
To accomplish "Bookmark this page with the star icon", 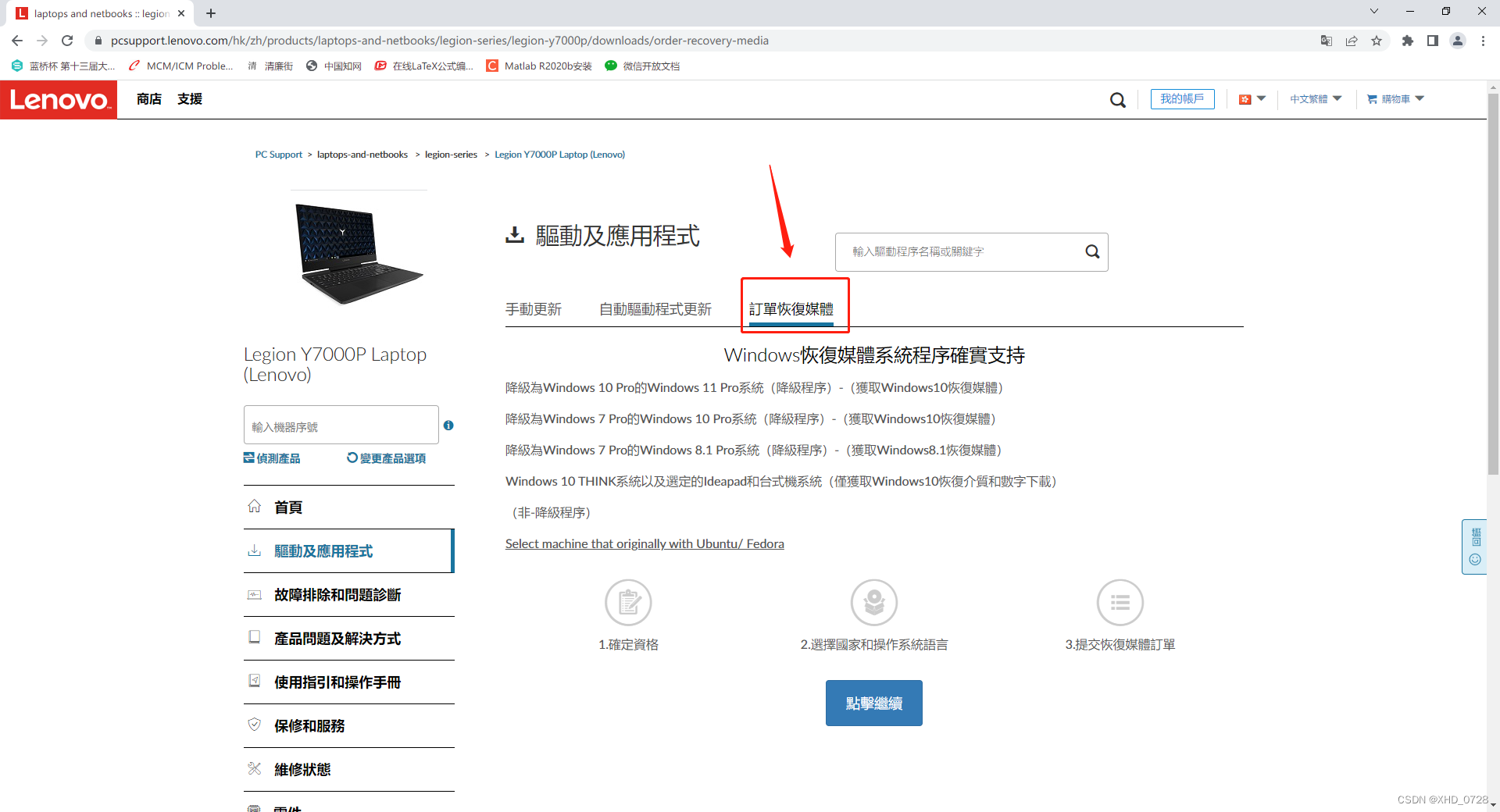I will point(1377,41).
